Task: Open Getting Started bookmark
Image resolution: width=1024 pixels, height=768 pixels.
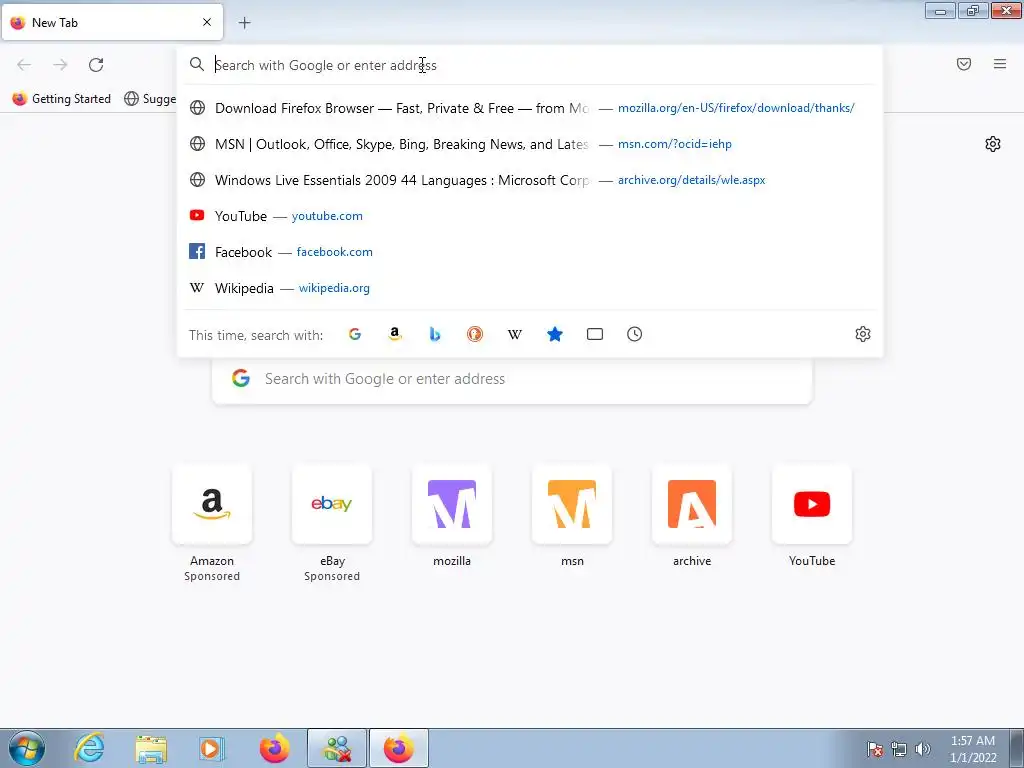Action: tap(62, 99)
